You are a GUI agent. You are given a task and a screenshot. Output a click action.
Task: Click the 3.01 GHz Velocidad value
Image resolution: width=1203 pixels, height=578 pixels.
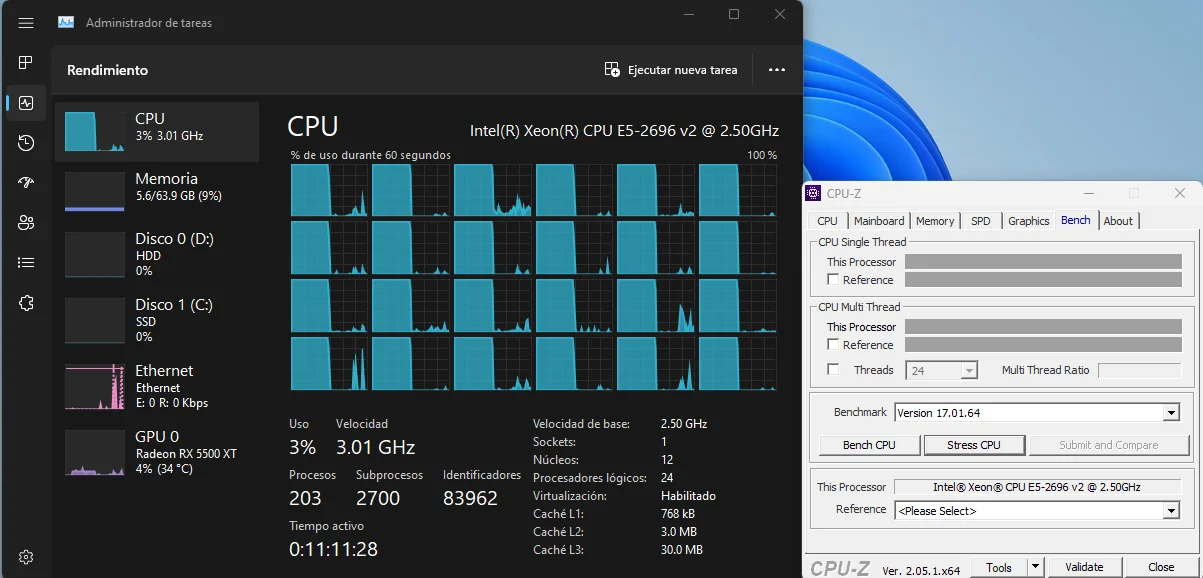point(375,447)
